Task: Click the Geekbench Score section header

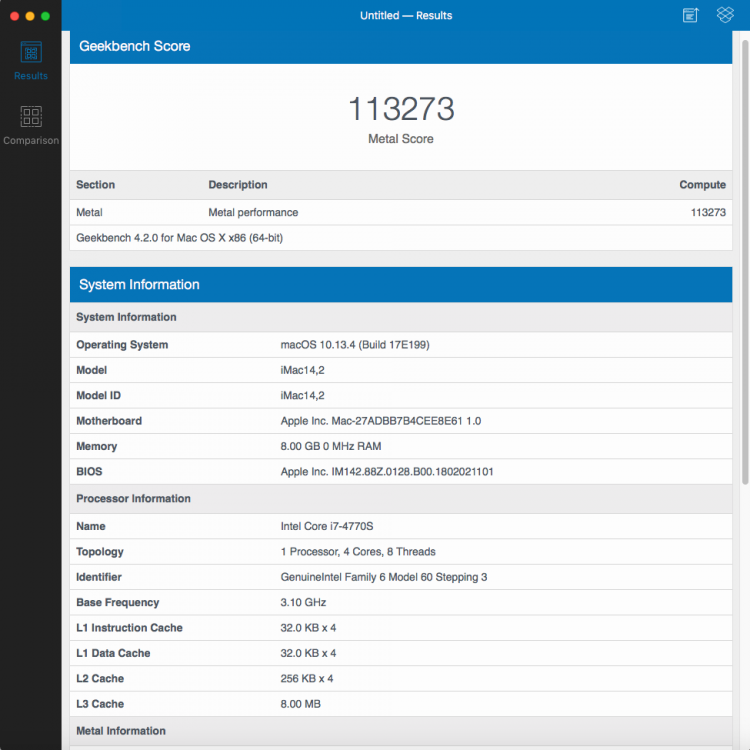Action: point(401,46)
